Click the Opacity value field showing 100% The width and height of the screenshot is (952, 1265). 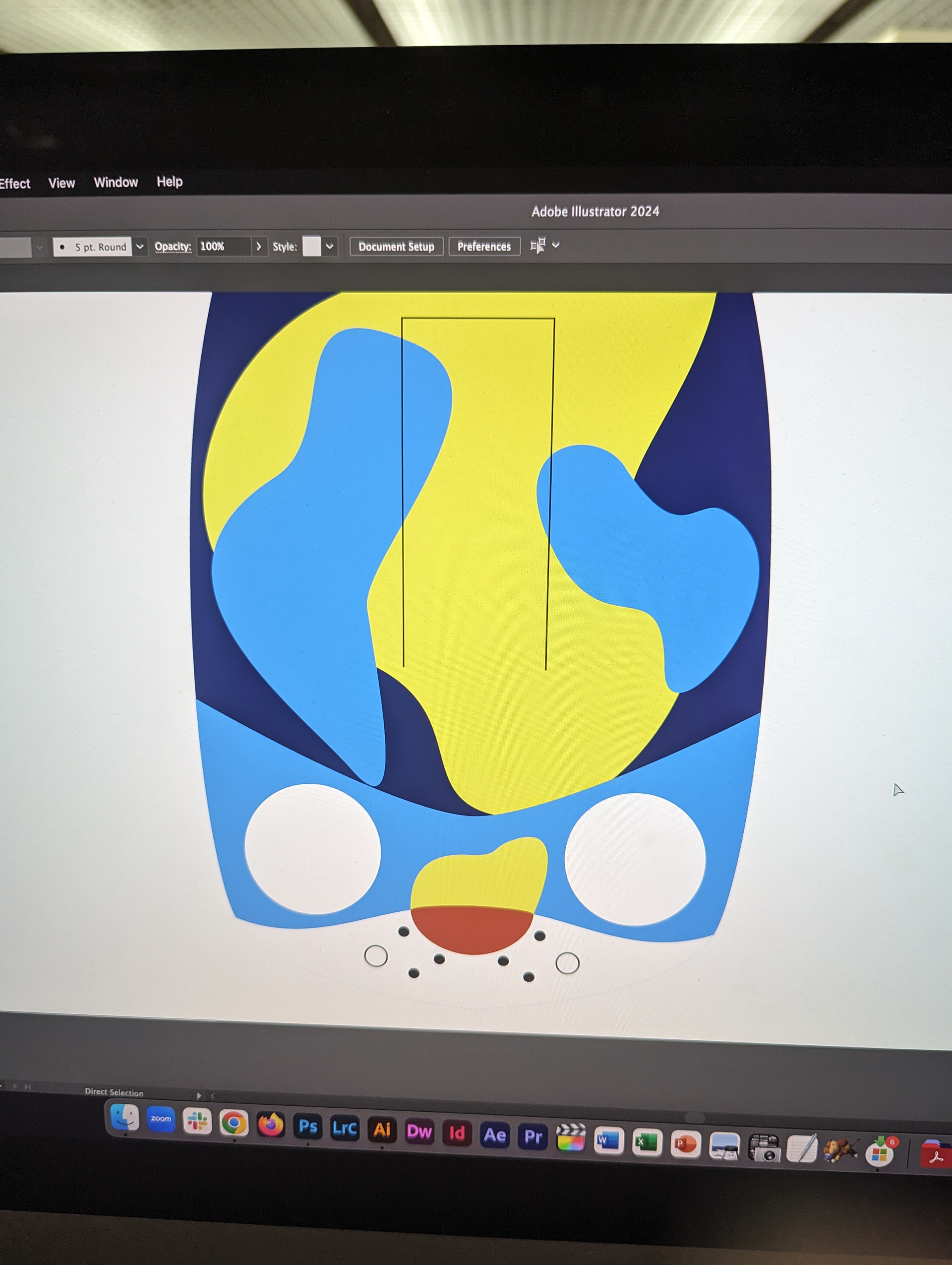[224, 247]
